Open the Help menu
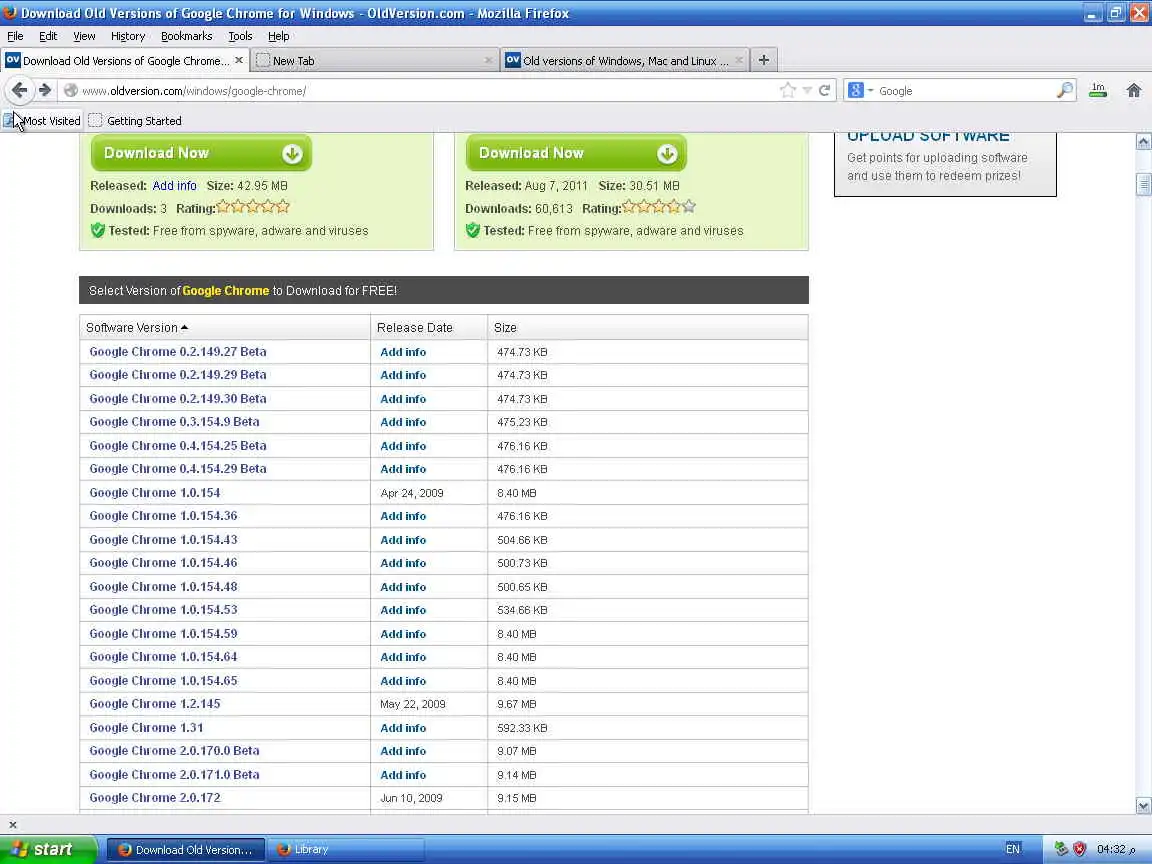The height and width of the screenshot is (864, 1152). [x=278, y=36]
